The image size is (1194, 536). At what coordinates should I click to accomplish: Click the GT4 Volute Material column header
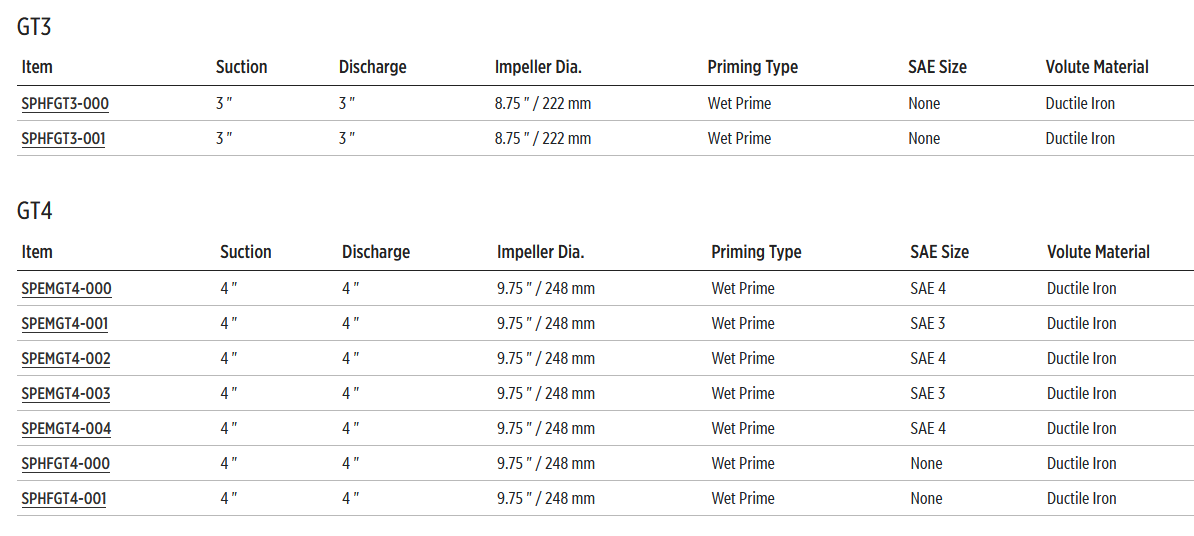pyautogui.click(x=1098, y=252)
